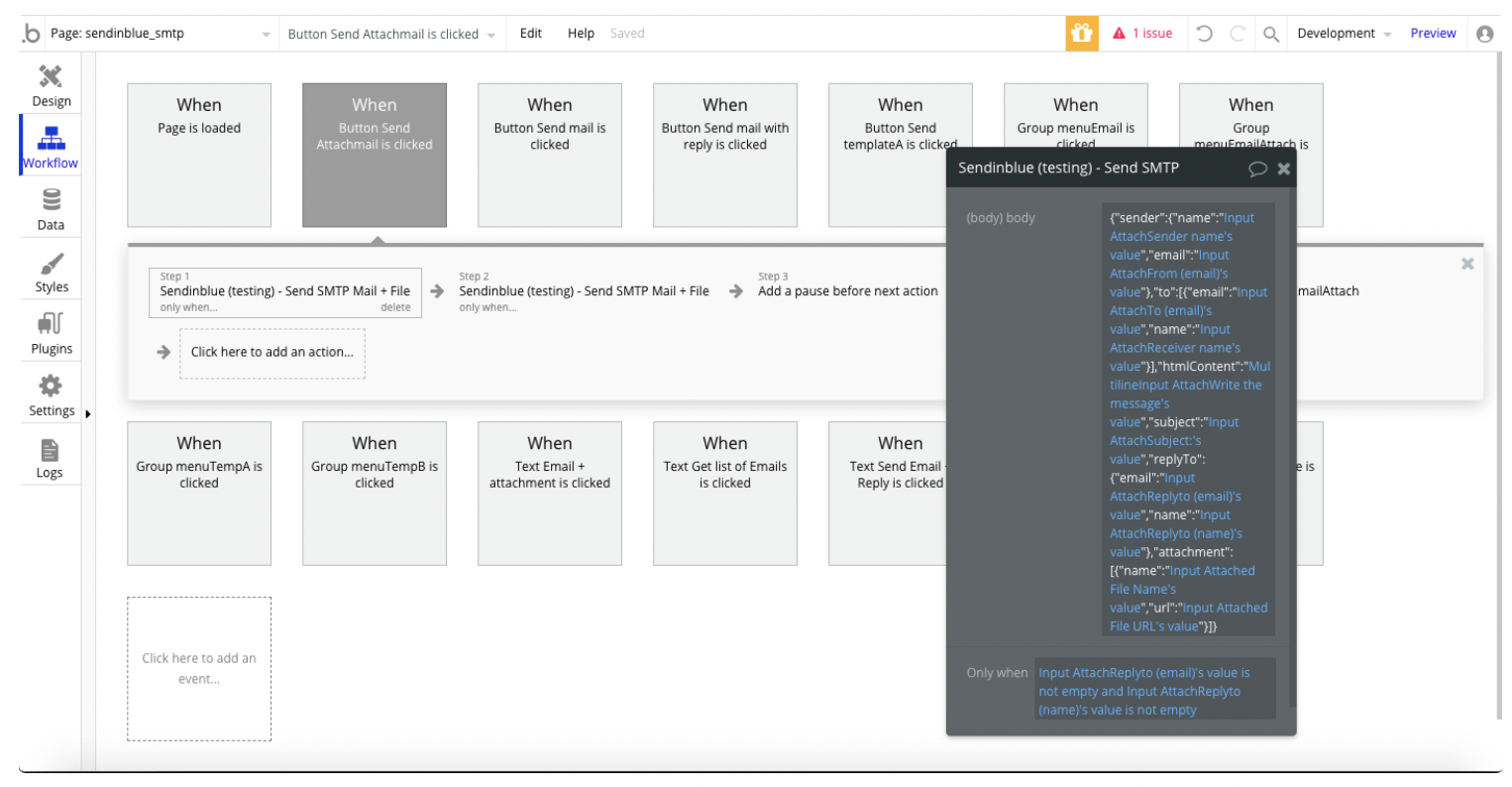Viewport: 1512px width, 787px height.
Task: Select the Page is loaded event
Action: pyautogui.click(x=199, y=156)
